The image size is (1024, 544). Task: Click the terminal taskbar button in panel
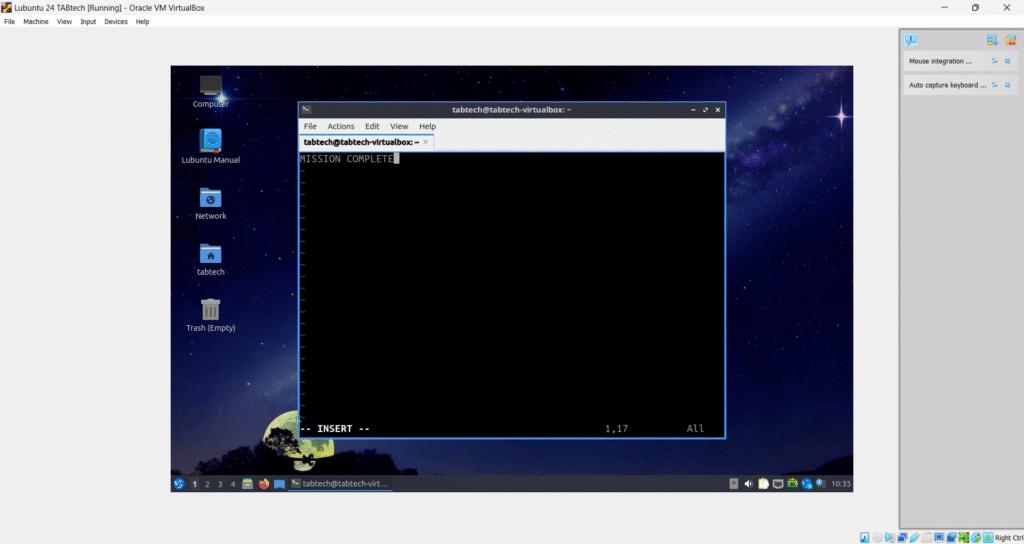(340, 484)
